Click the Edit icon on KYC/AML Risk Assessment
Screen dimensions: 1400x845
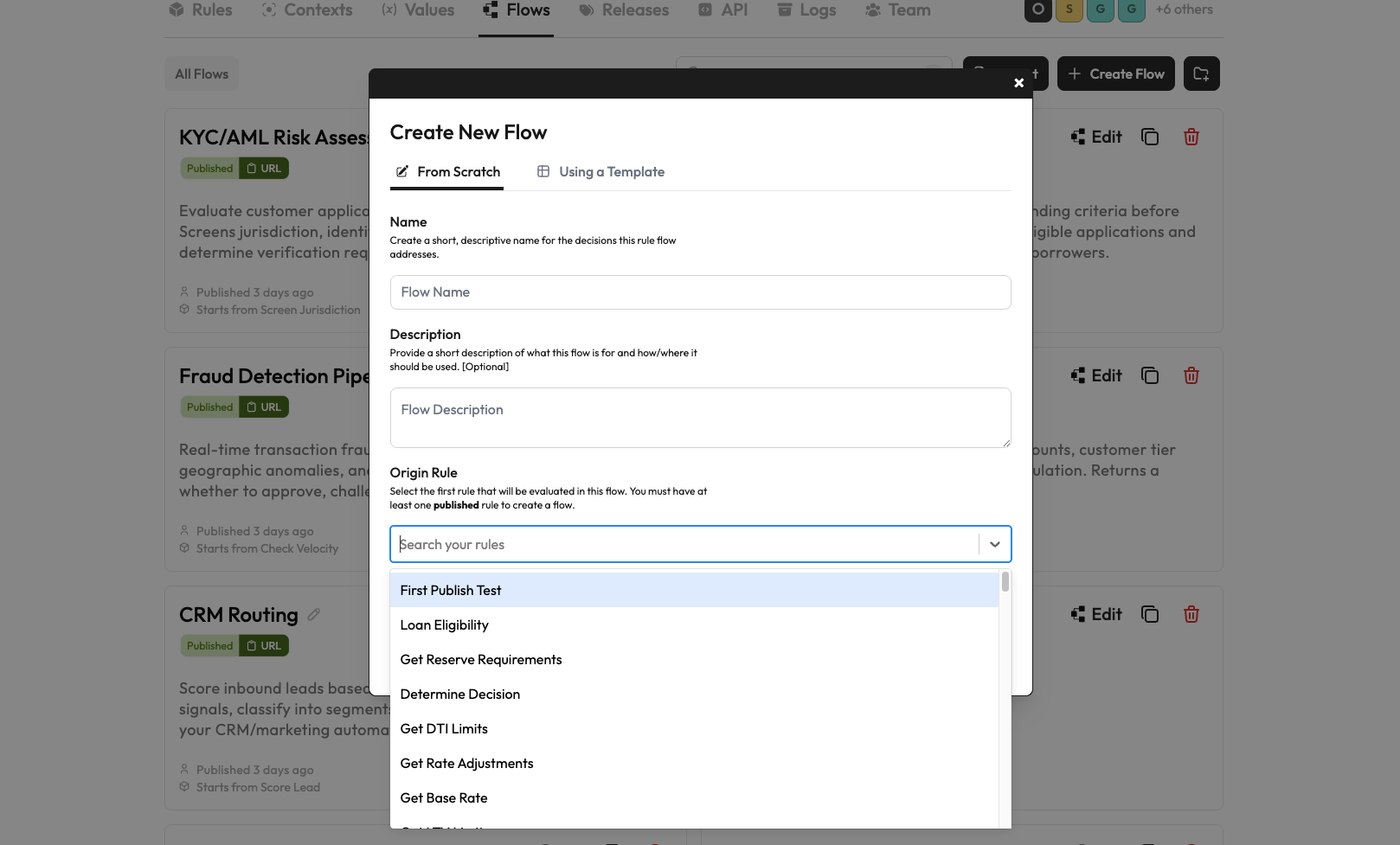1076,137
